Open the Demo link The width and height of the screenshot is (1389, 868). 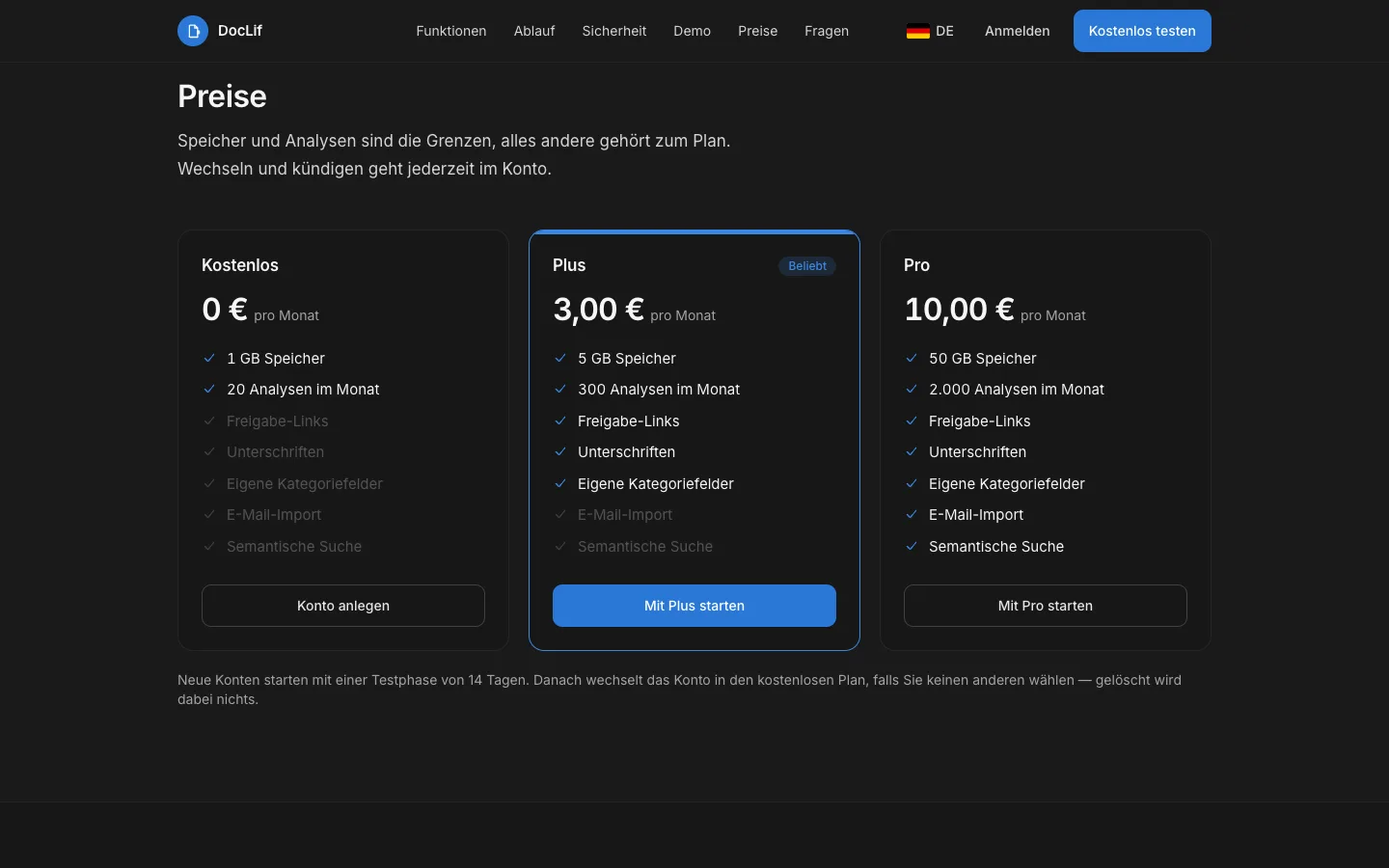pos(693,31)
